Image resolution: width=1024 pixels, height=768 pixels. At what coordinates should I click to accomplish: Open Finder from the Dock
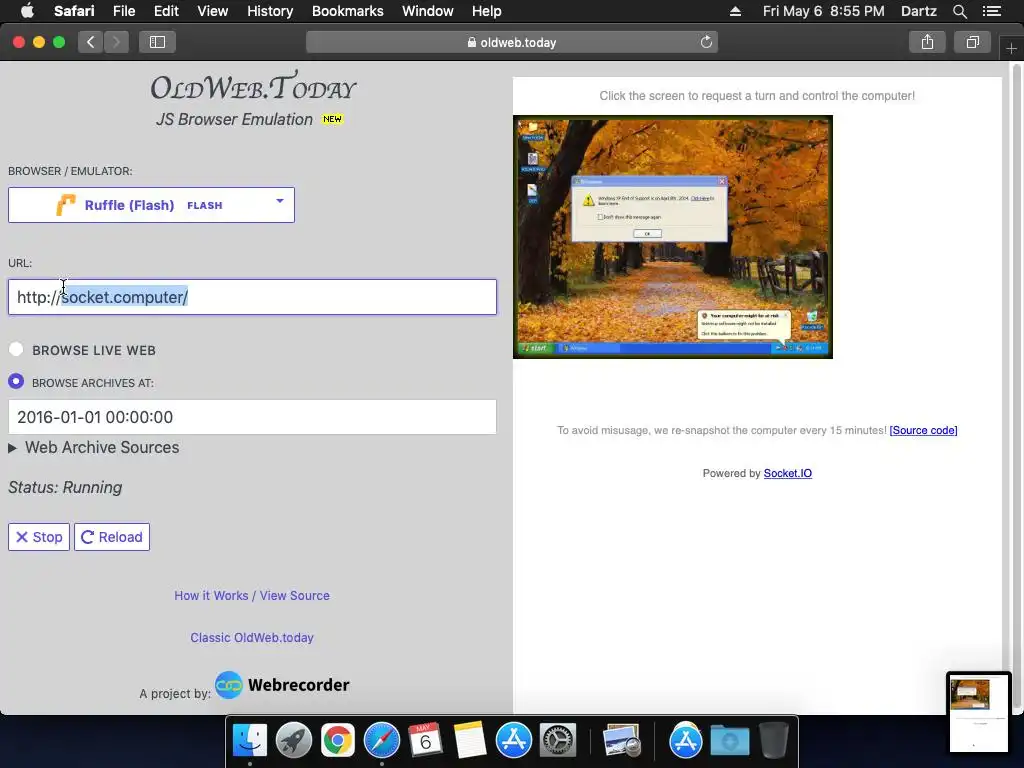(x=250, y=741)
